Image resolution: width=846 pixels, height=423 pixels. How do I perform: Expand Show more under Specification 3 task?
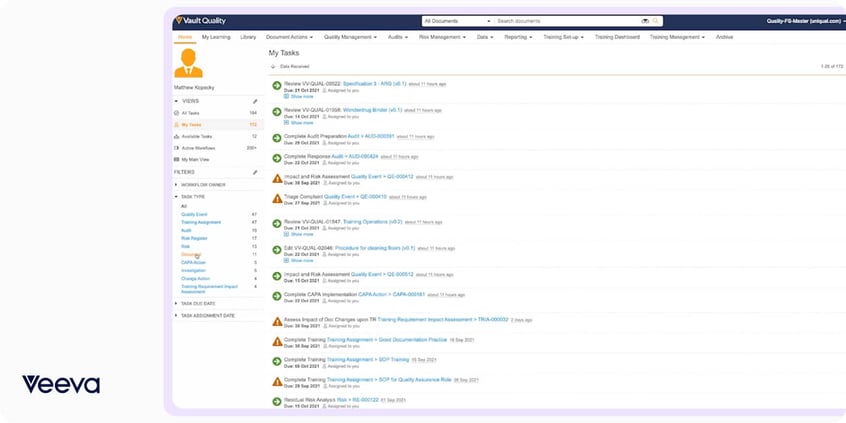point(298,97)
